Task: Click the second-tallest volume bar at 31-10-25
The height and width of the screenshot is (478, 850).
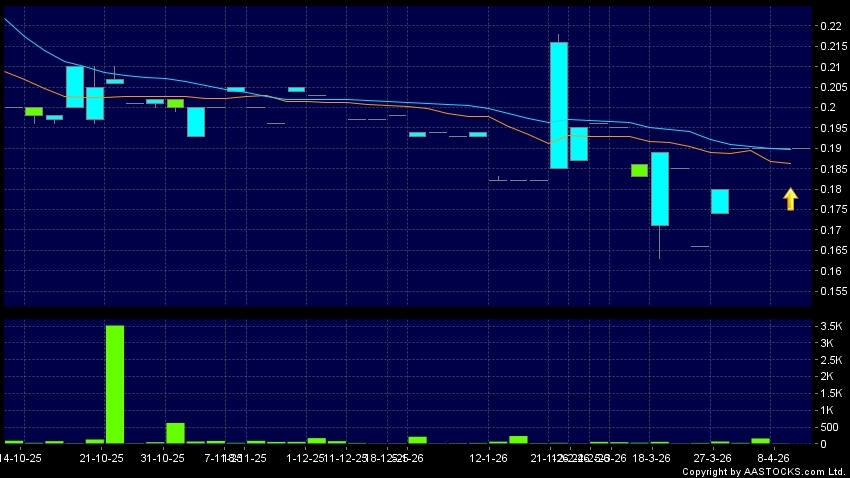Action: click(x=175, y=432)
